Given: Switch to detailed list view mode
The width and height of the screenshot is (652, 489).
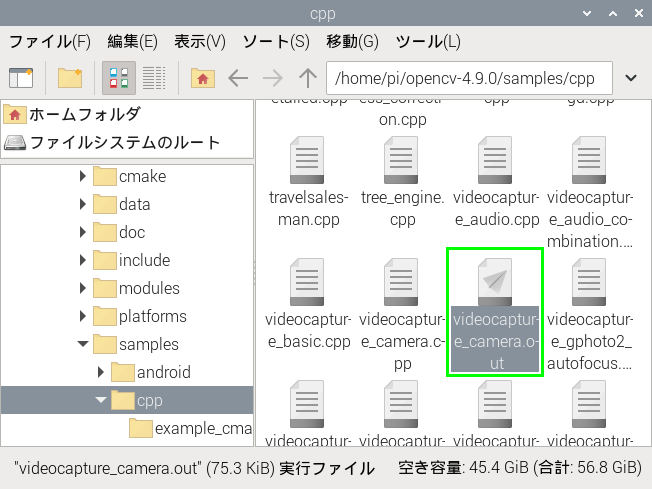Looking at the screenshot, I should [x=154, y=78].
